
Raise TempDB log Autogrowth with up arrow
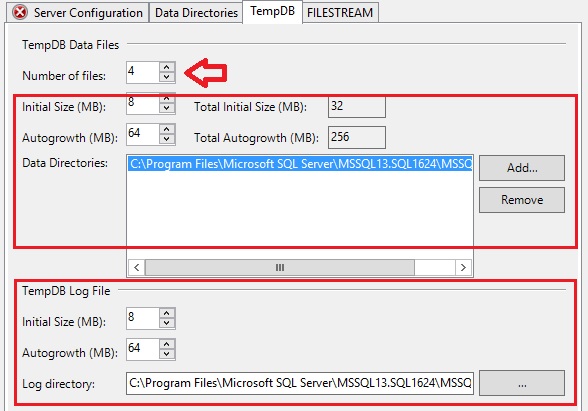167,344
